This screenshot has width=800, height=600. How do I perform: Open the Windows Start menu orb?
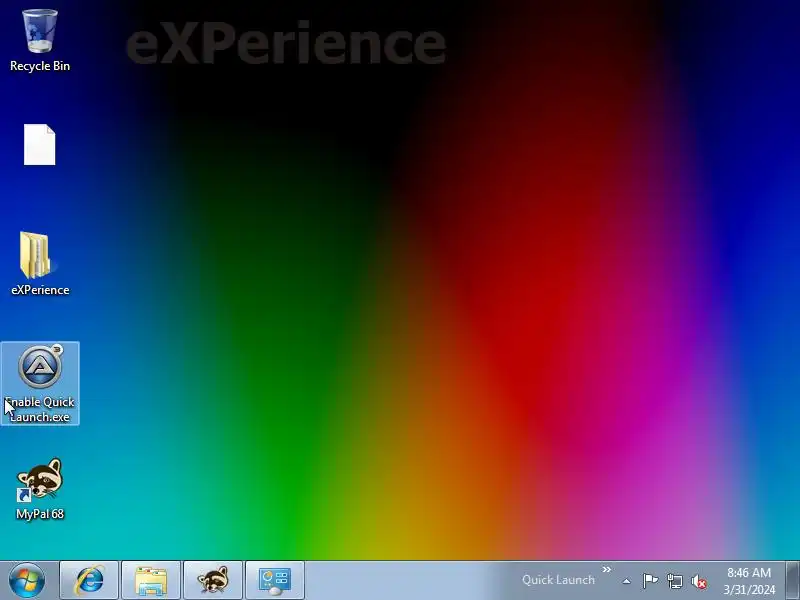point(27,580)
